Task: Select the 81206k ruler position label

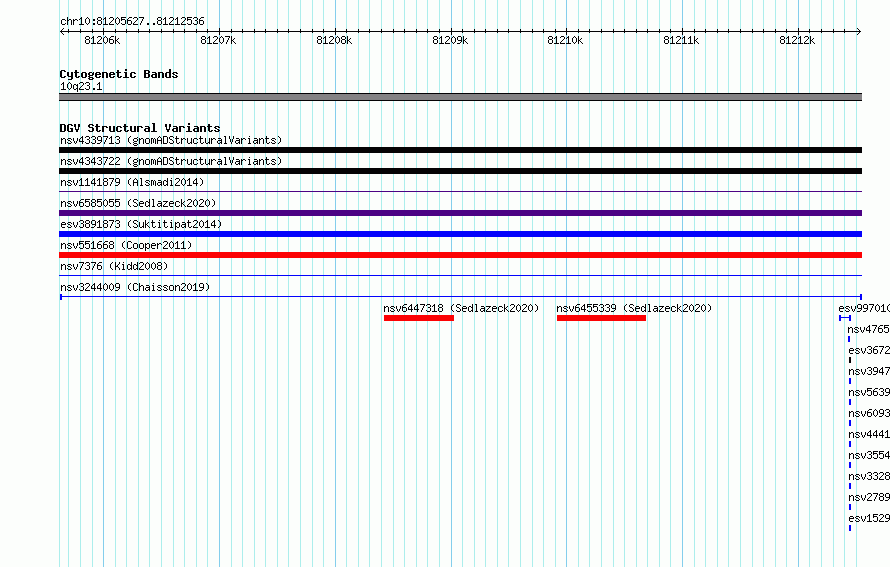Action: tap(102, 40)
